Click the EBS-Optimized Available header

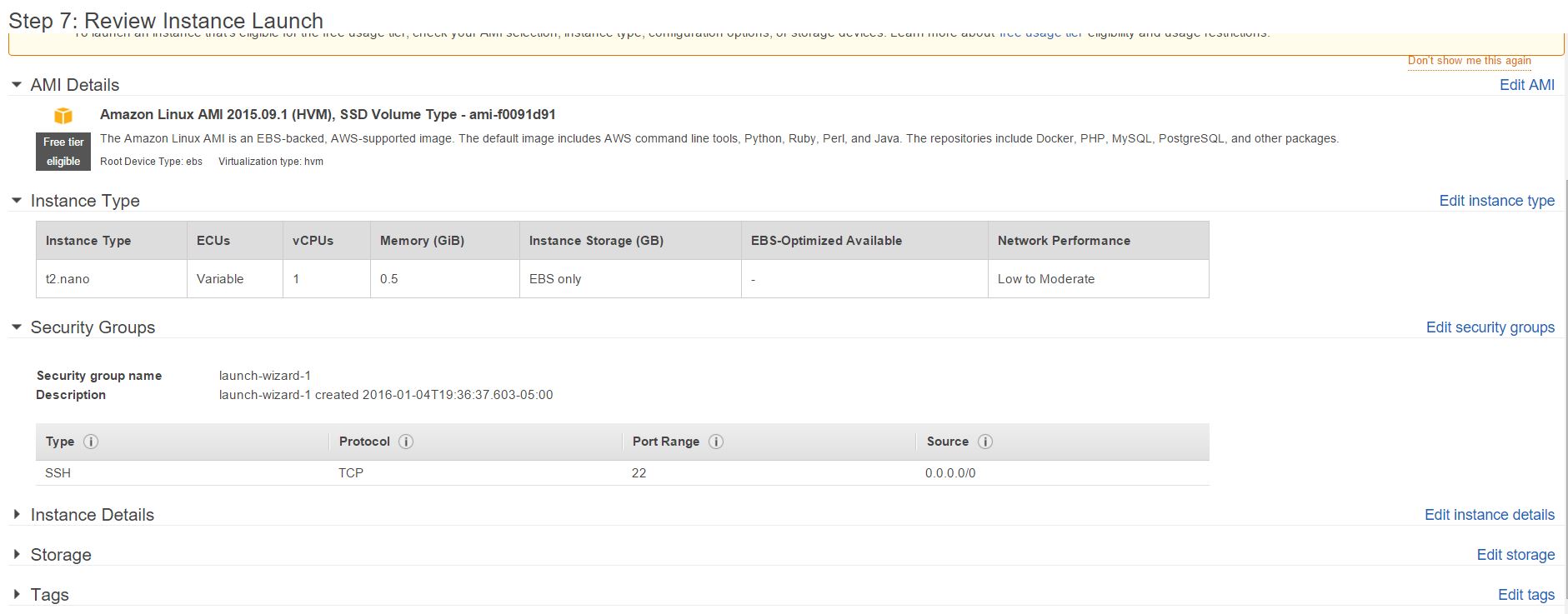[x=864, y=241]
